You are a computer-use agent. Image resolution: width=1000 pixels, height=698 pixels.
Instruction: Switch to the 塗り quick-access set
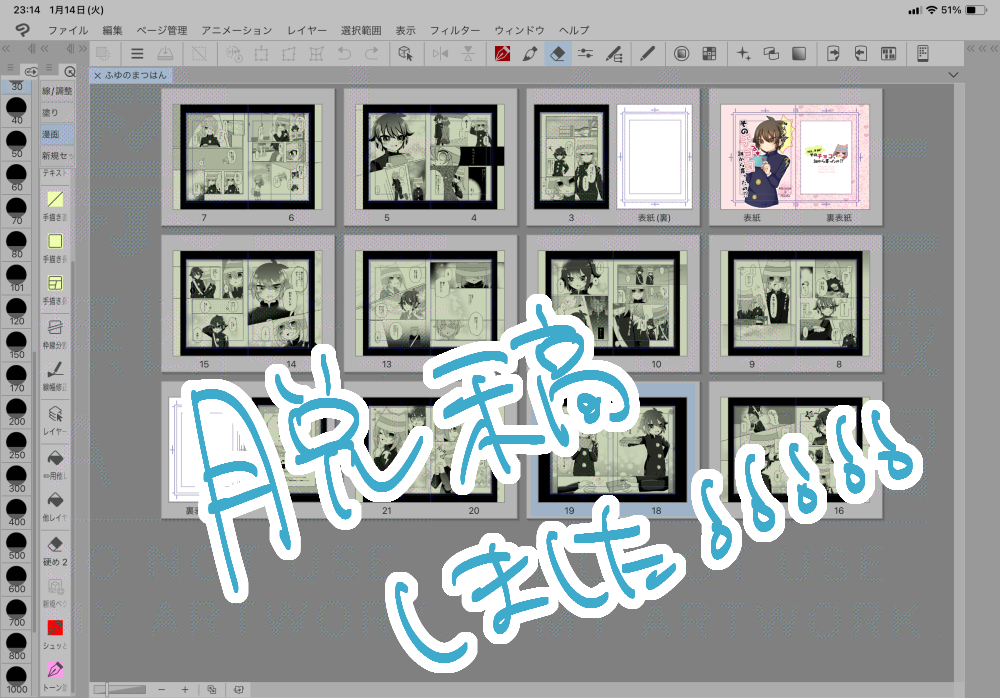tap(50, 113)
